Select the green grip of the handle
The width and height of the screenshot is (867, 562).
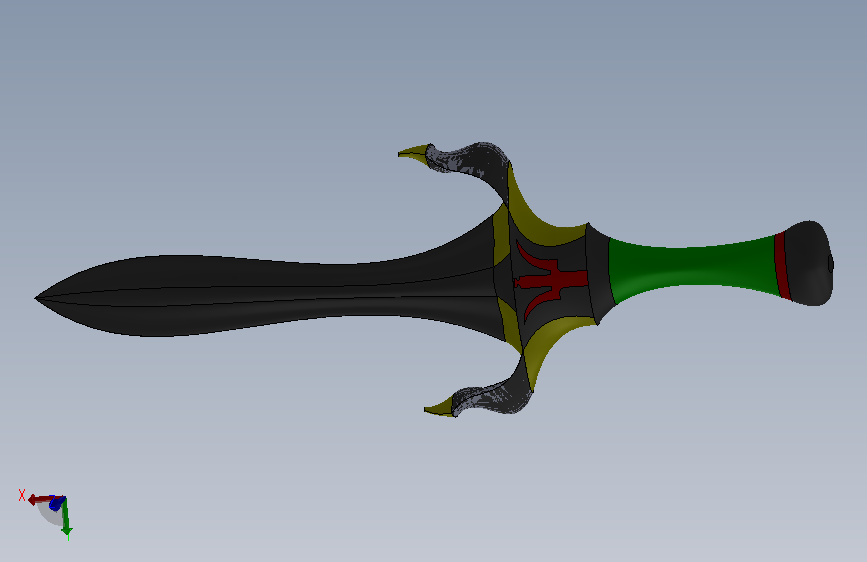click(x=694, y=269)
